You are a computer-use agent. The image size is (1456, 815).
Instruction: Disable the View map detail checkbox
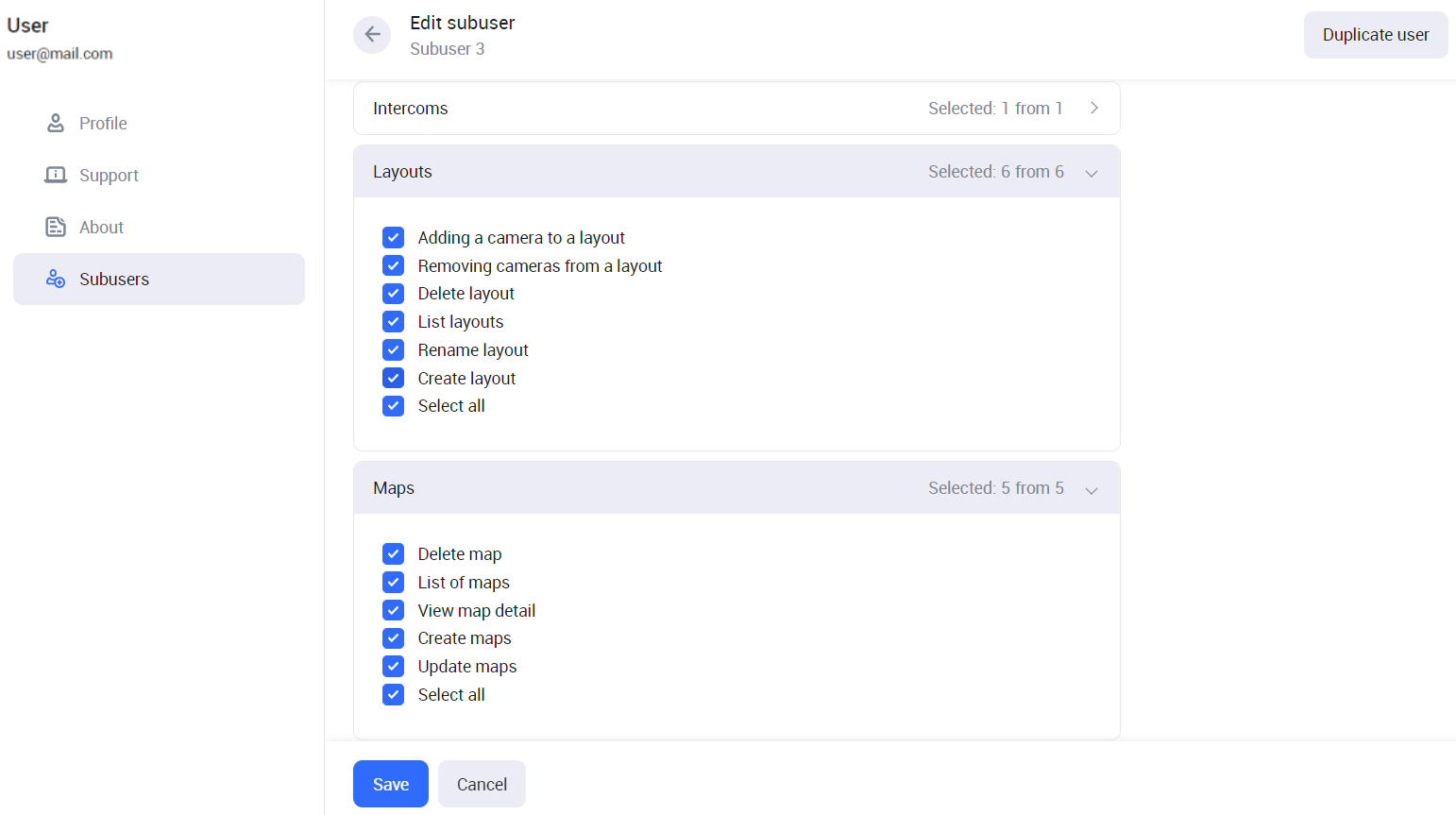tap(394, 611)
